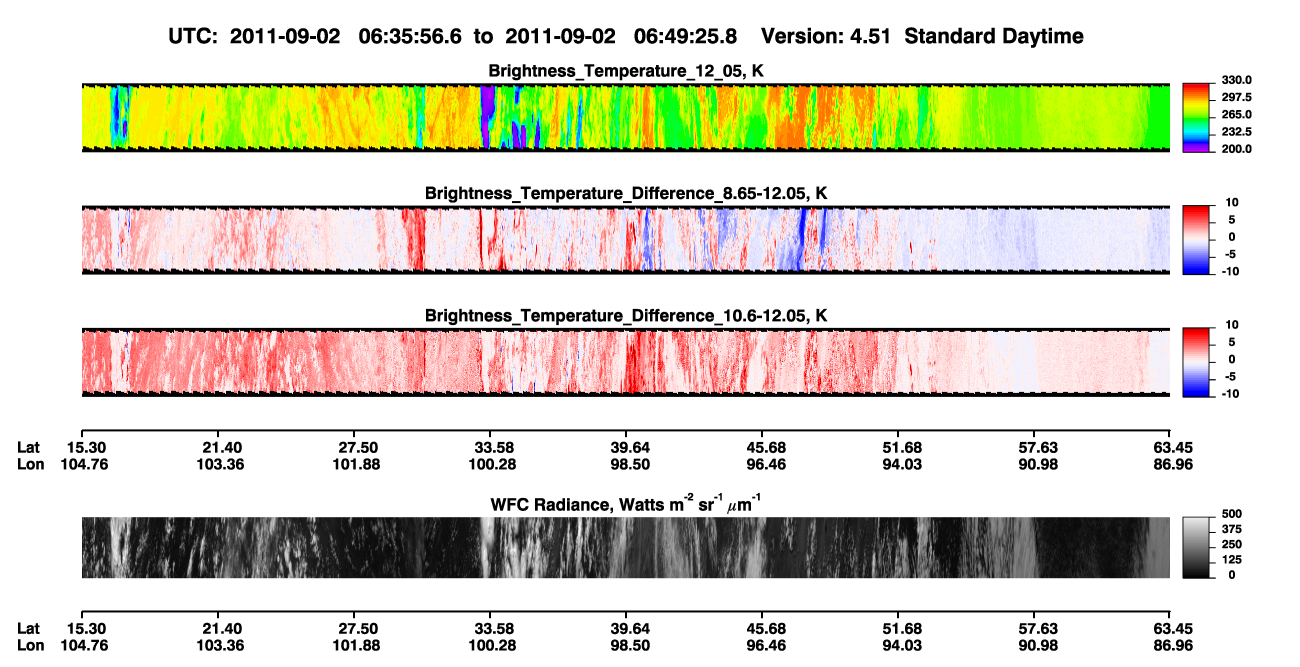Click the '250' WFC color bar label
The width and height of the screenshot is (1300, 667).
[x=1231, y=545]
